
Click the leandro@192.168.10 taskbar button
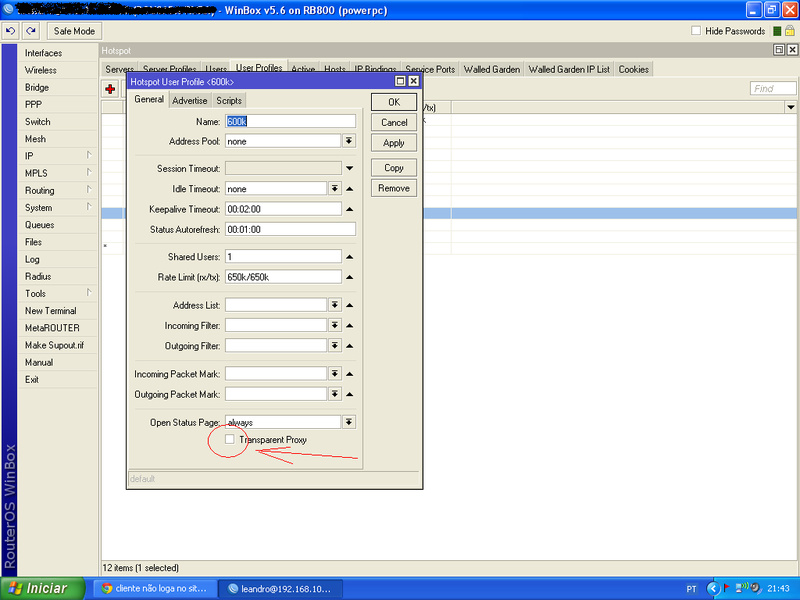[280, 589]
